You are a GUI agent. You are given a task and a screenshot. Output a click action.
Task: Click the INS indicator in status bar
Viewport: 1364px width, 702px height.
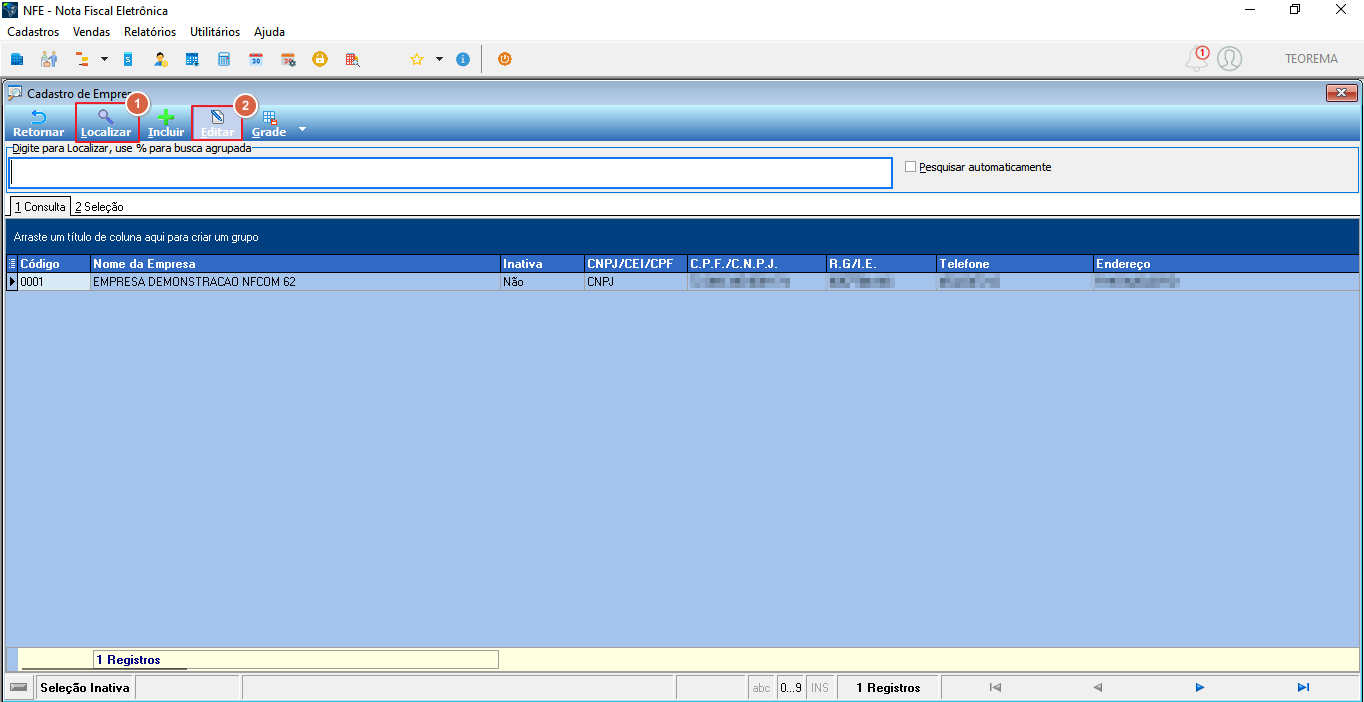tap(820, 688)
